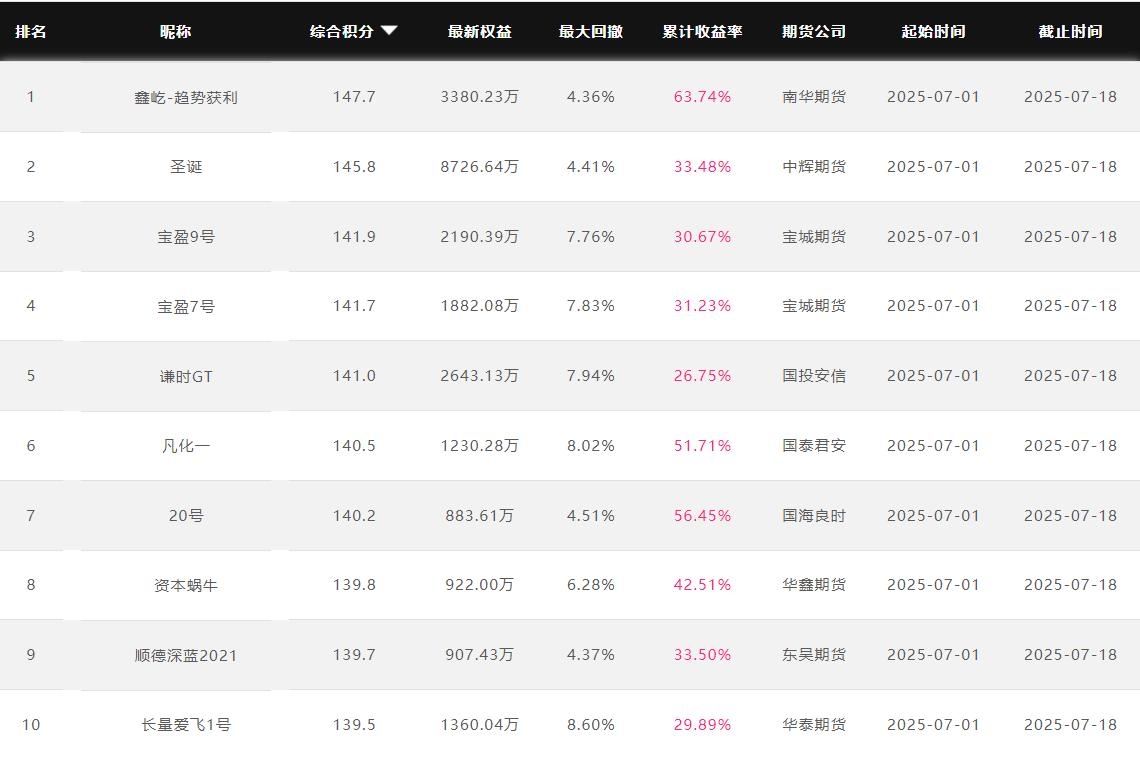Click the 2643.13万 equity value
This screenshot has width=1140, height=759.
click(479, 375)
